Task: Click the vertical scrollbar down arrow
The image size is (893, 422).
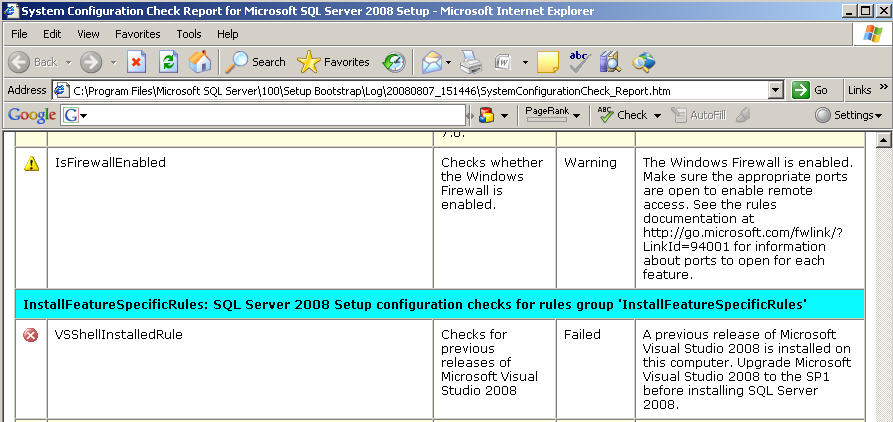Action: tap(884, 415)
